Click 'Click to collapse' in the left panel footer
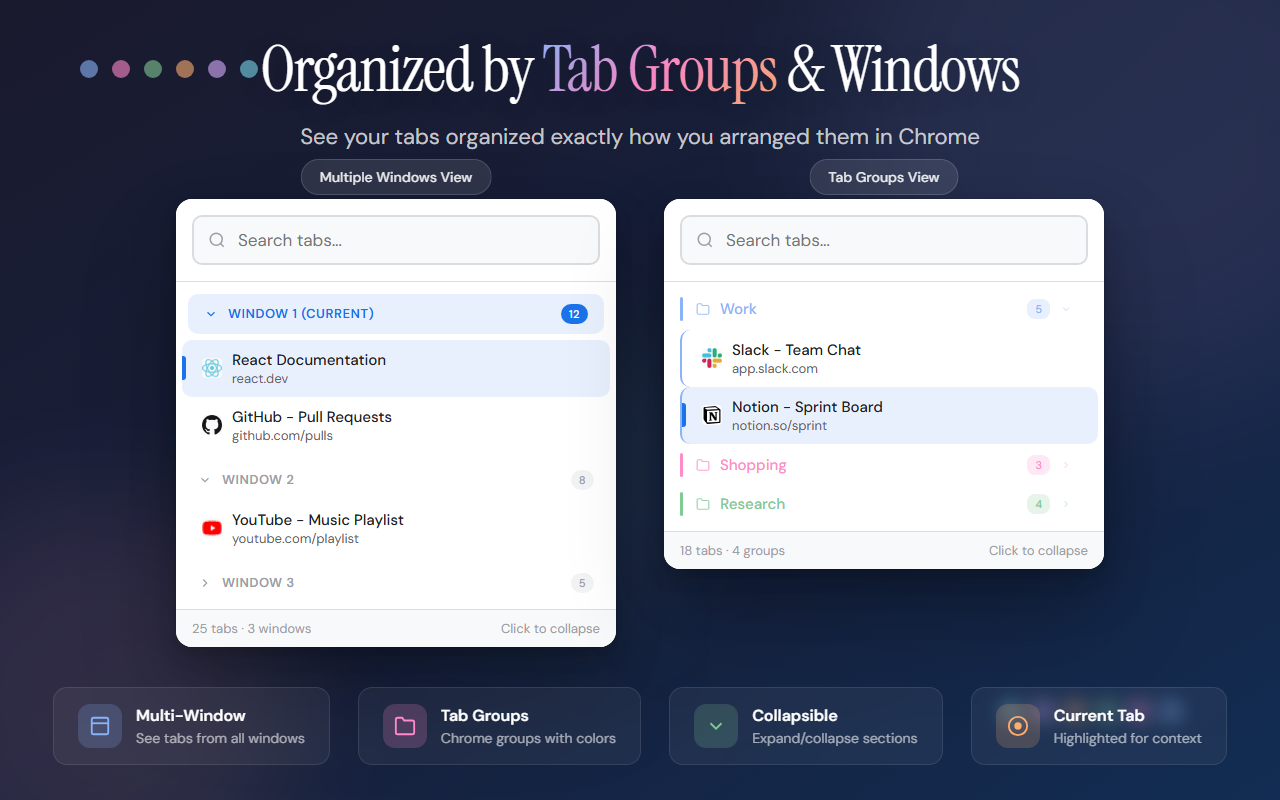This screenshot has height=800, width=1280. point(551,628)
